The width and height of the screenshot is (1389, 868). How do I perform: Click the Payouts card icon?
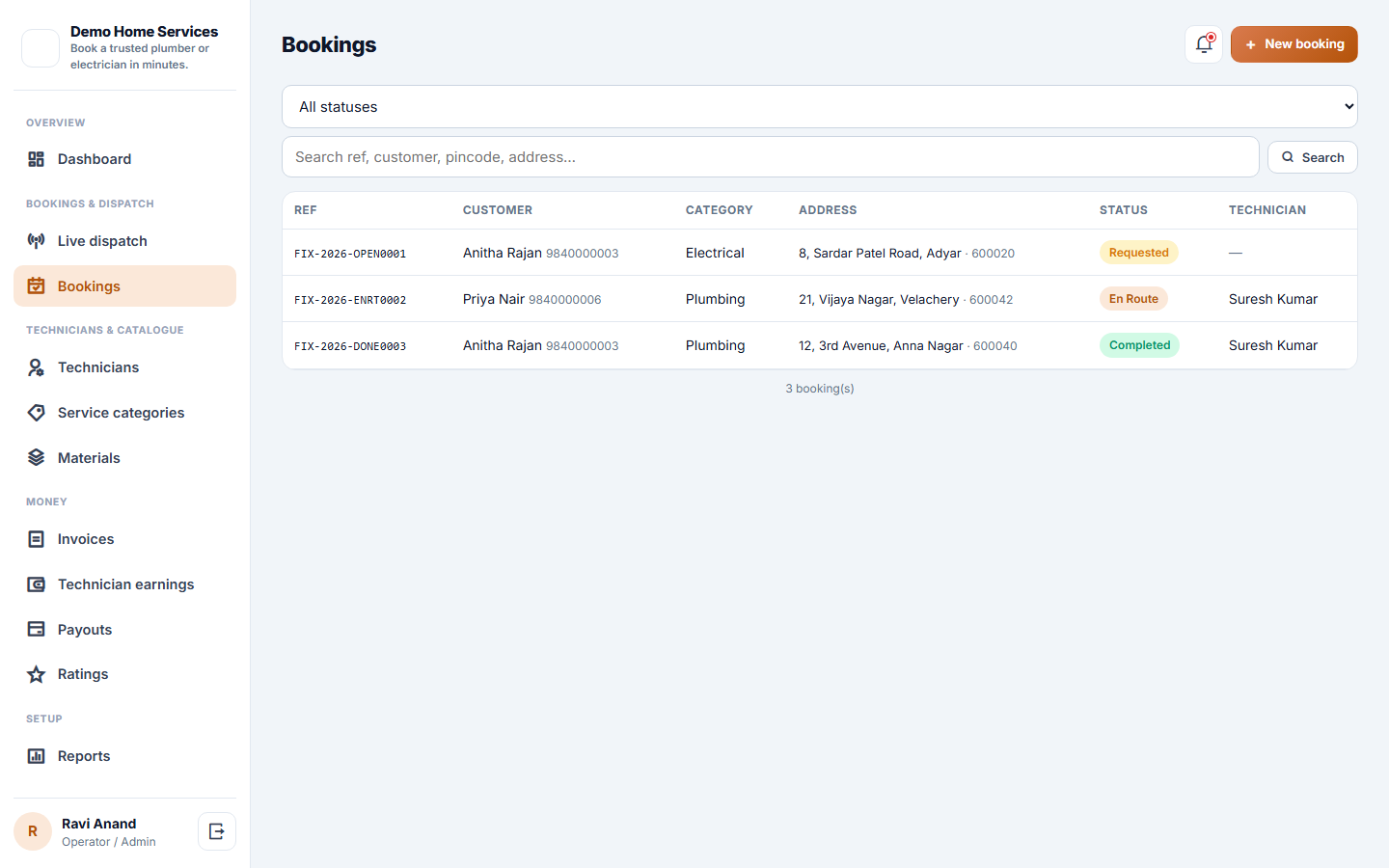coord(36,630)
